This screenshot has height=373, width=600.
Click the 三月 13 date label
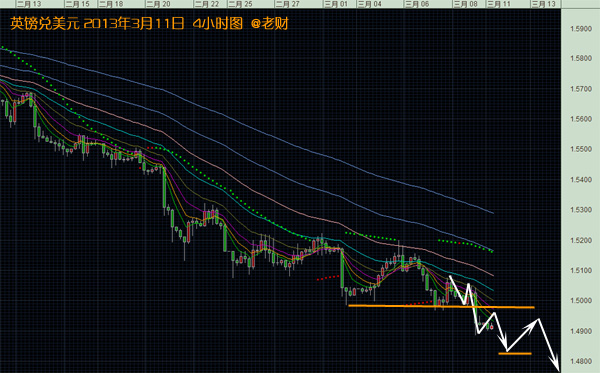[x=544, y=4]
